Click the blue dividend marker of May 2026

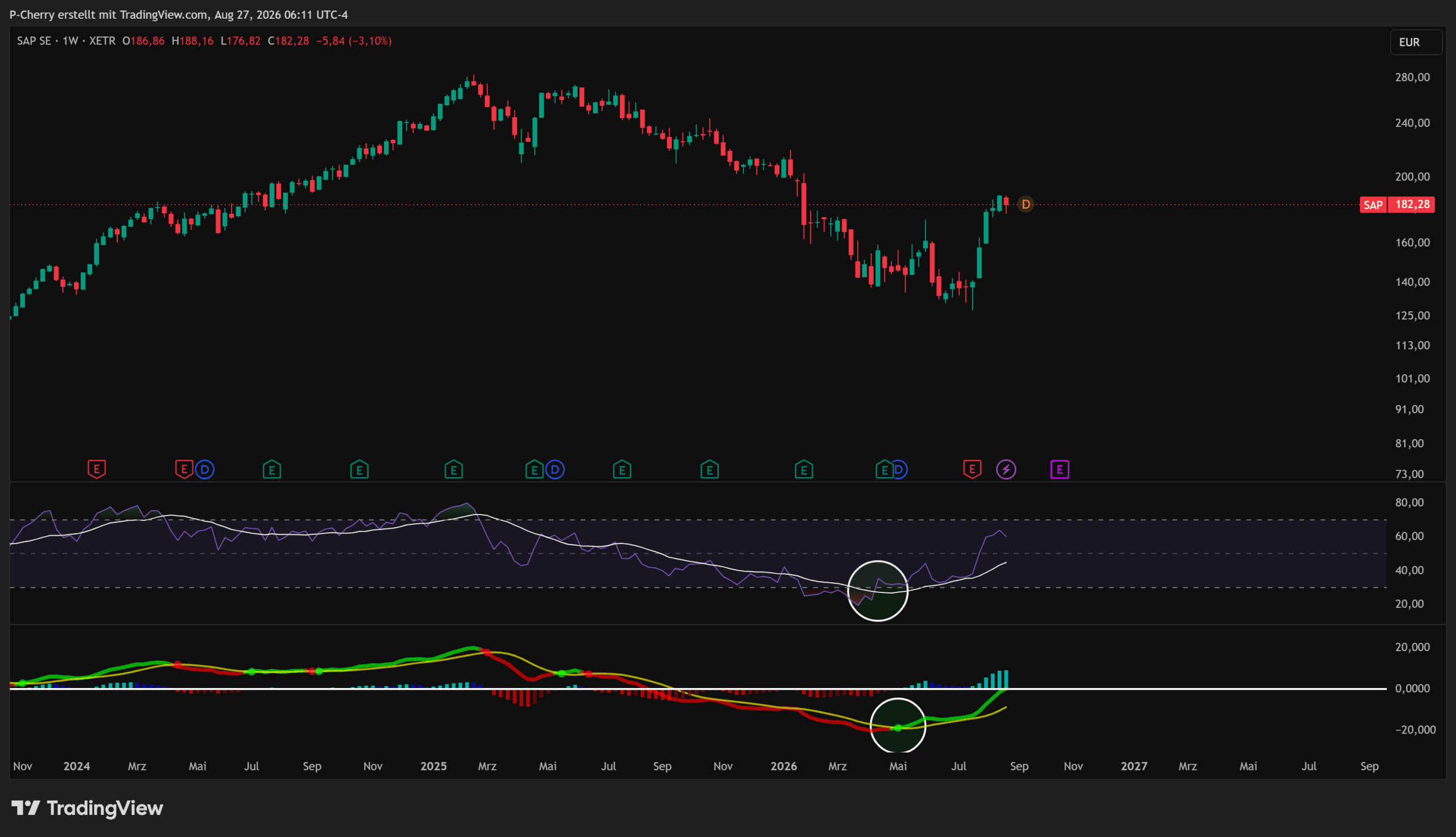coord(901,470)
